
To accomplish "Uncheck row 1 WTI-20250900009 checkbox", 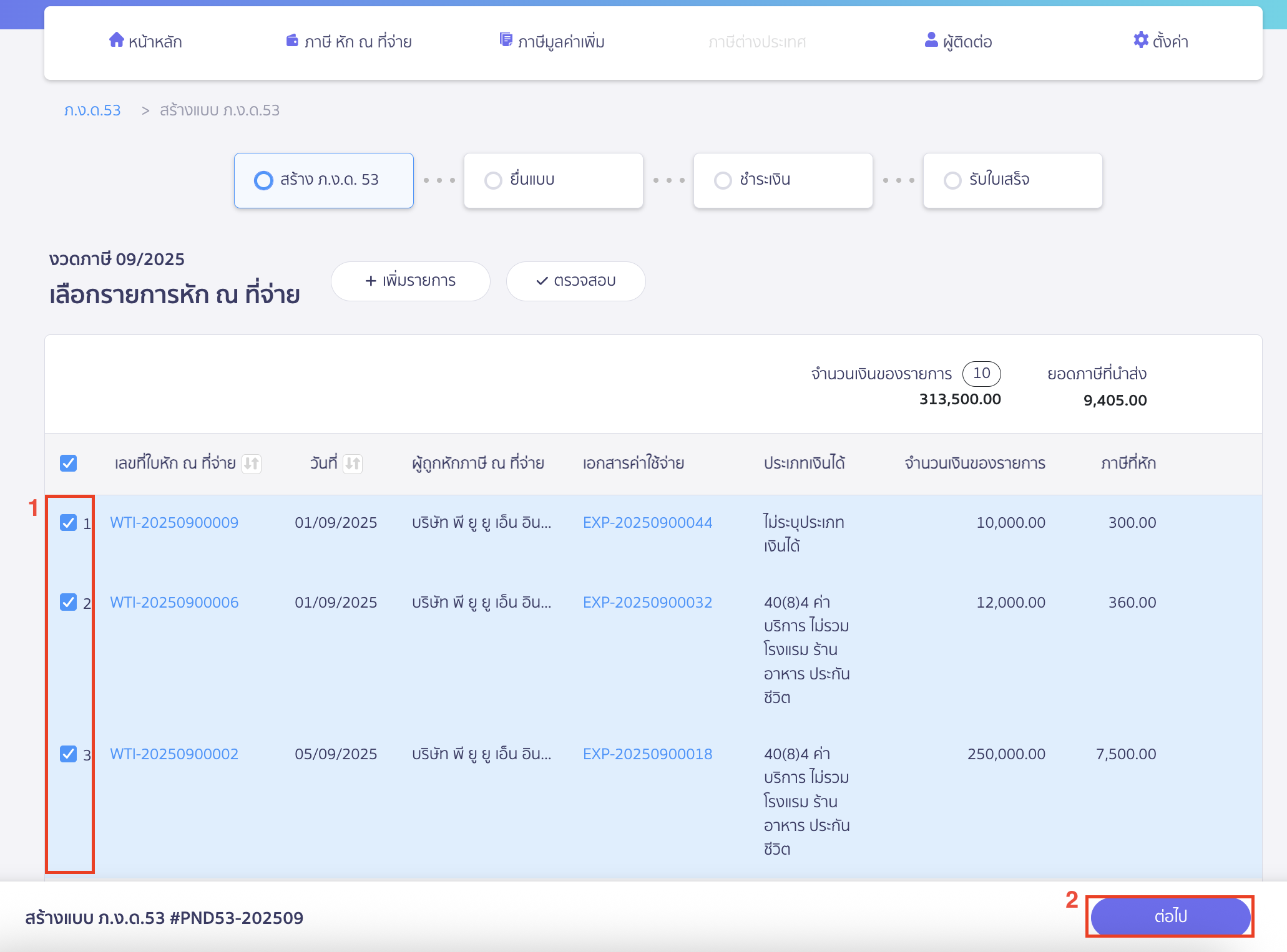I will [x=69, y=522].
